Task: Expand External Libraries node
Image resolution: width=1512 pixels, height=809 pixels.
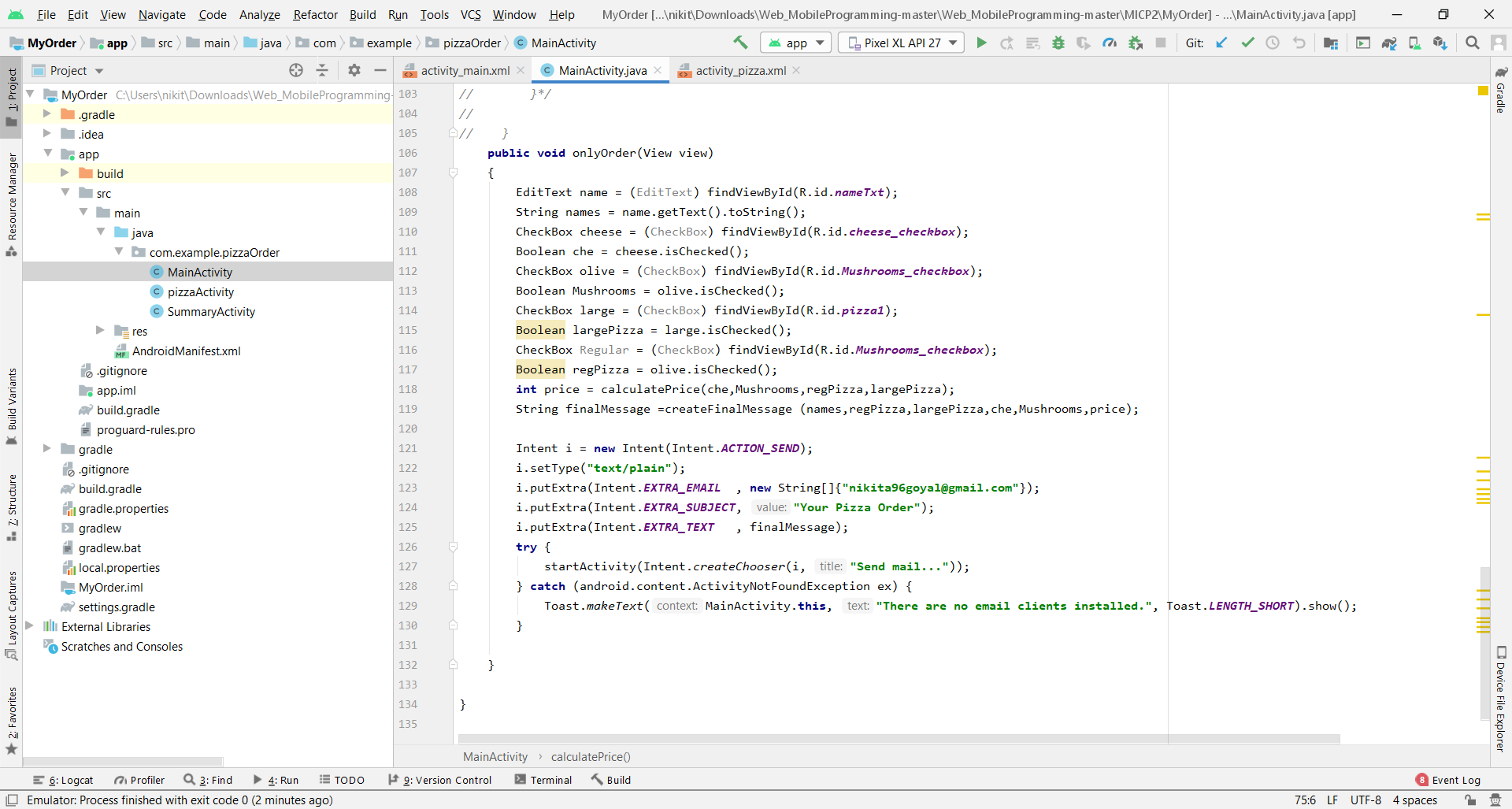Action: pyautogui.click(x=29, y=625)
